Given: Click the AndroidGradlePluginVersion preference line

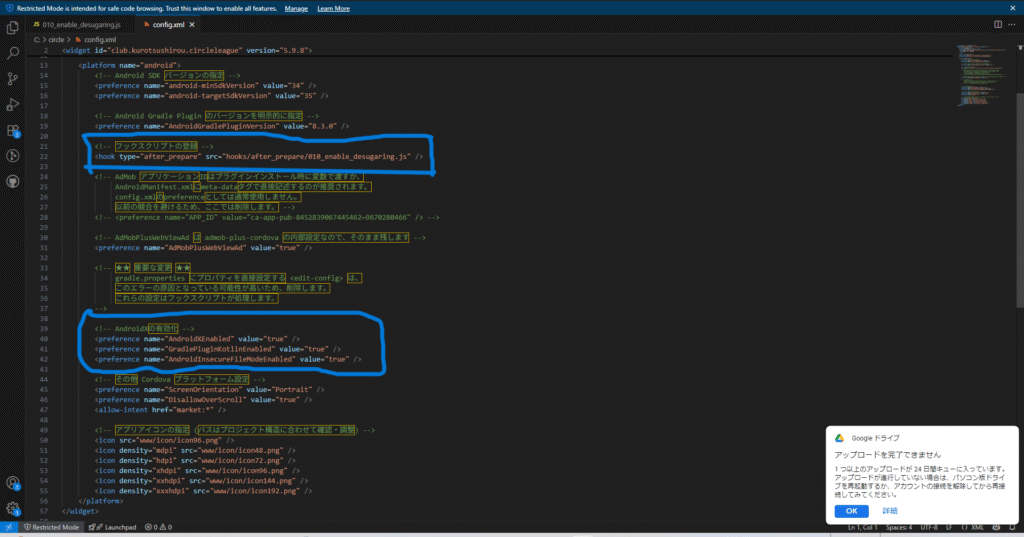Looking at the screenshot, I should [x=222, y=126].
